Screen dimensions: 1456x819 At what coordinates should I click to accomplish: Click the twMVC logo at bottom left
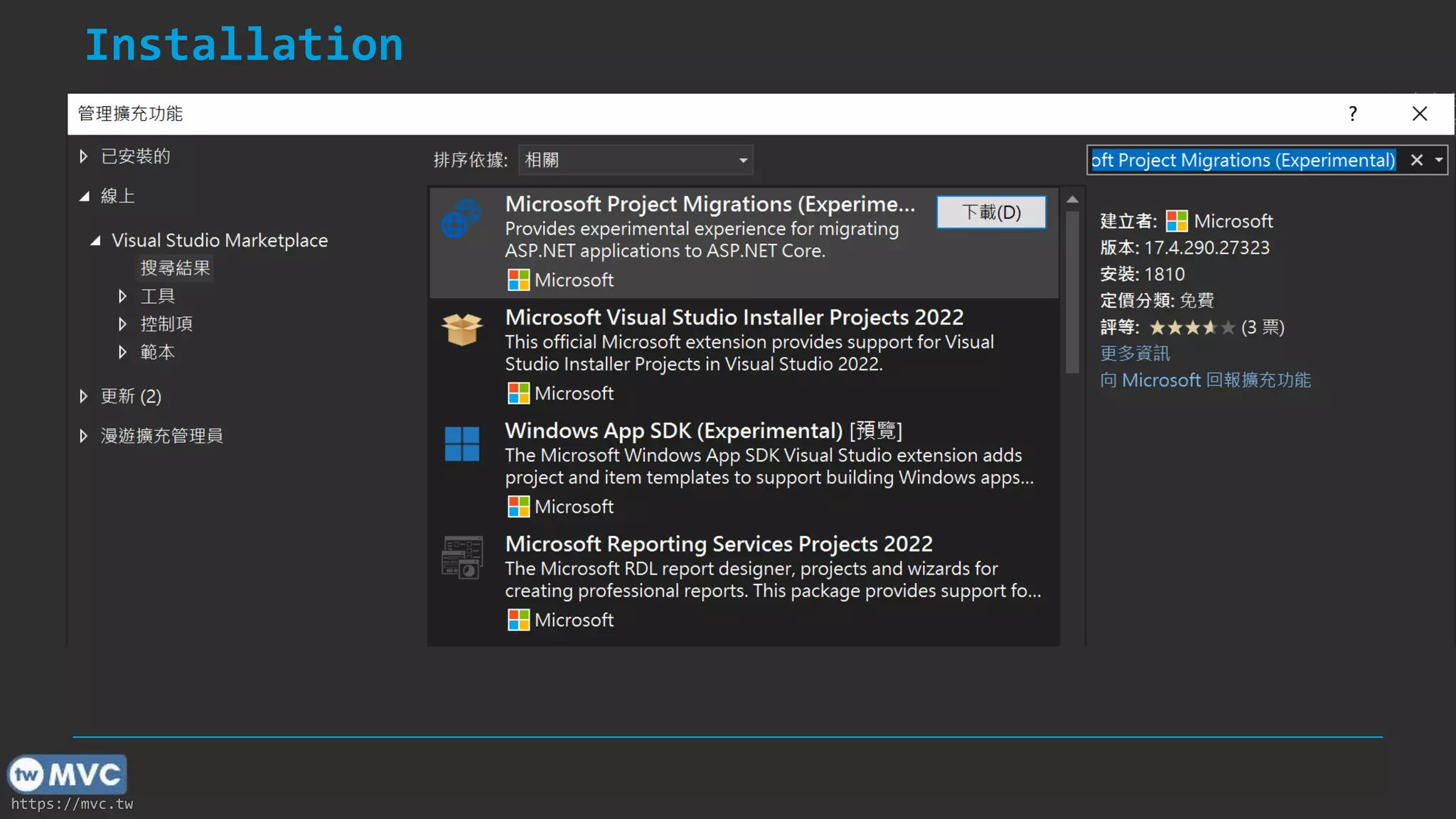[x=68, y=774]
